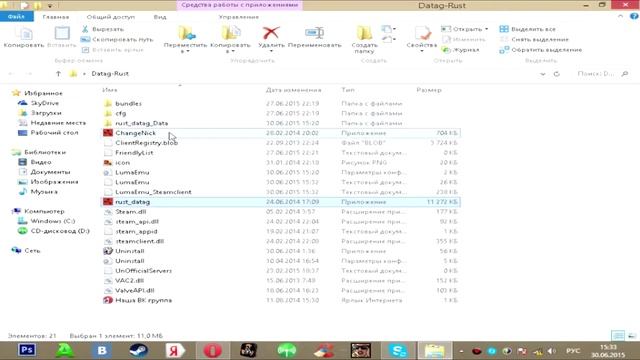Open the Копировать в dropdown
Viewport: 640px width, 360px height.
(x=230, y=40)
